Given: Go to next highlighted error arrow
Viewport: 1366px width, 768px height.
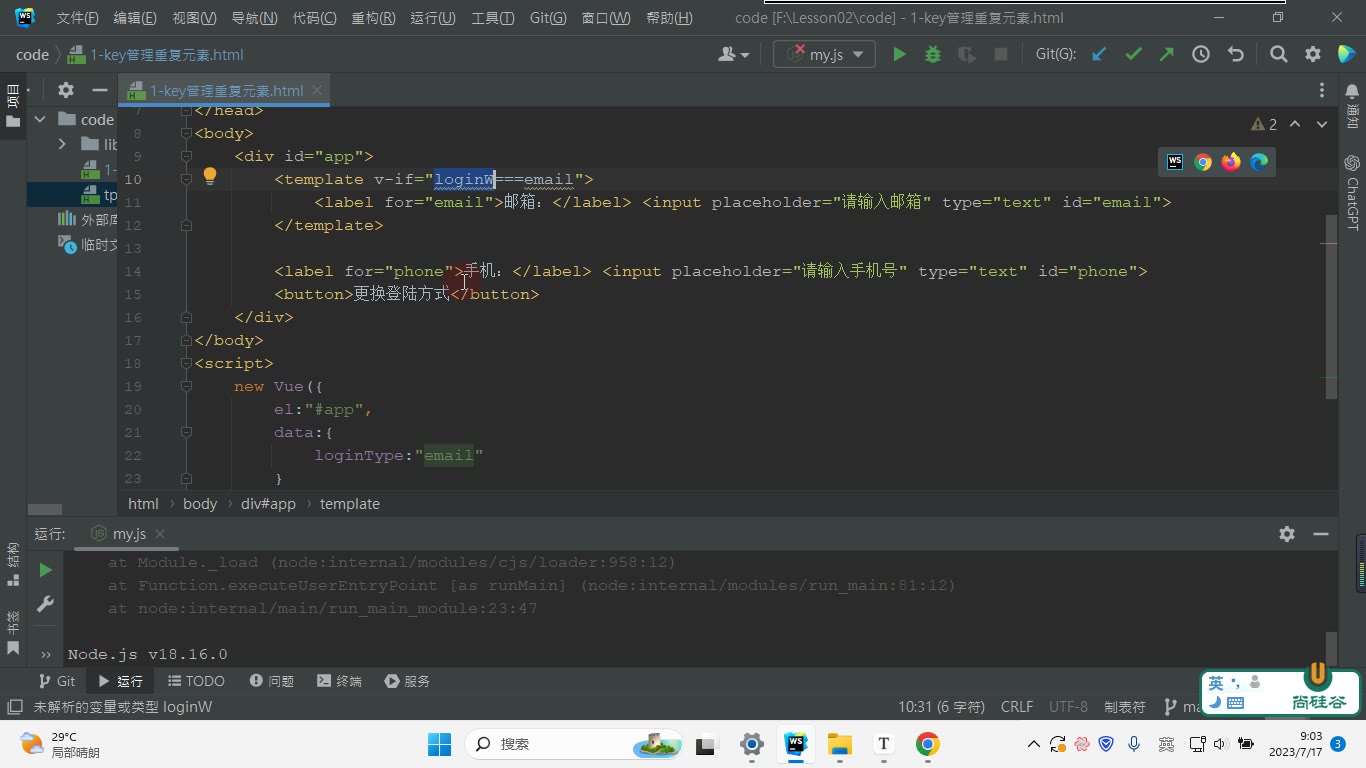Looking at the screenshot, I should 1322,124.
